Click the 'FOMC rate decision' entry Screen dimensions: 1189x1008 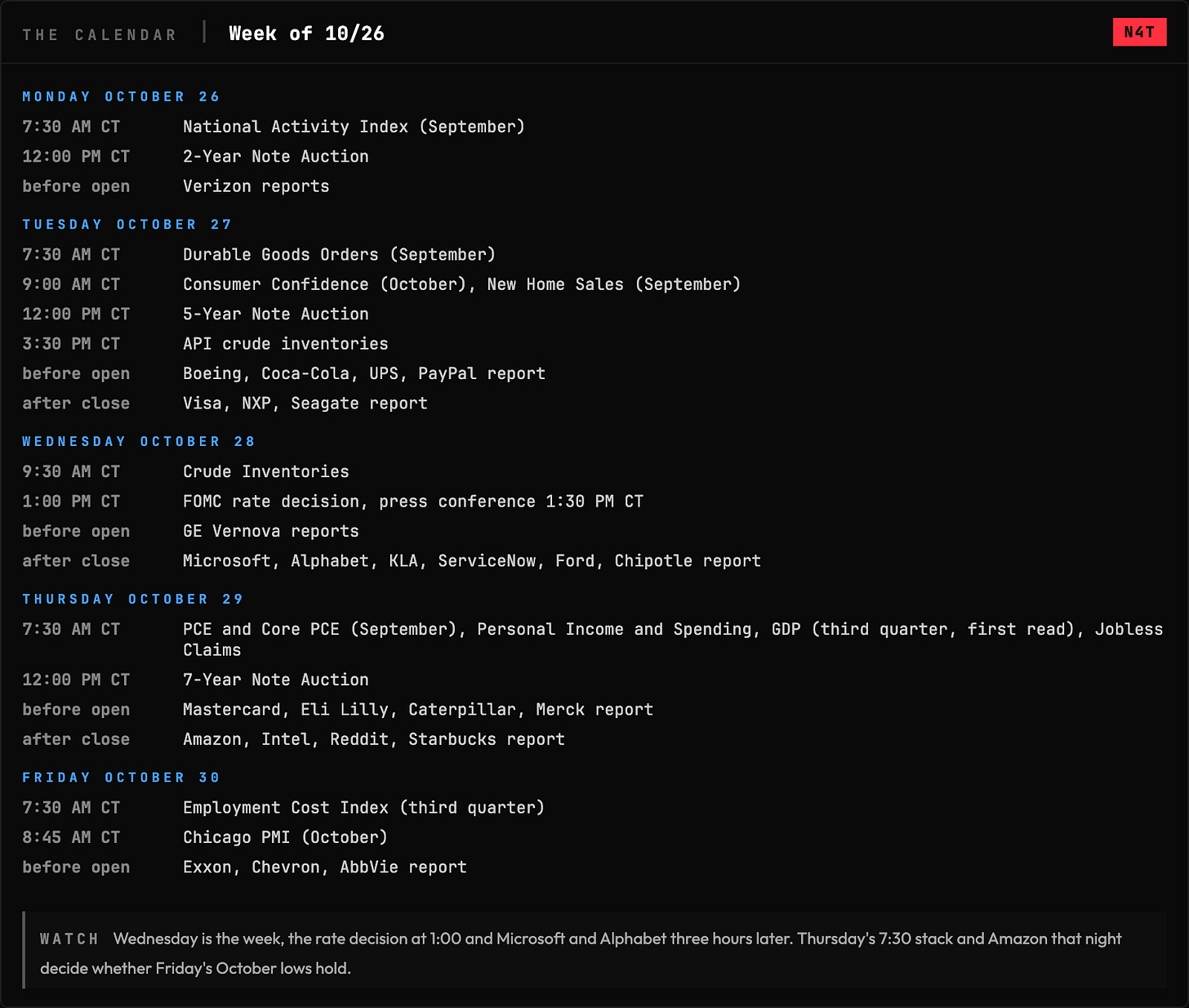tap(412, 502)
